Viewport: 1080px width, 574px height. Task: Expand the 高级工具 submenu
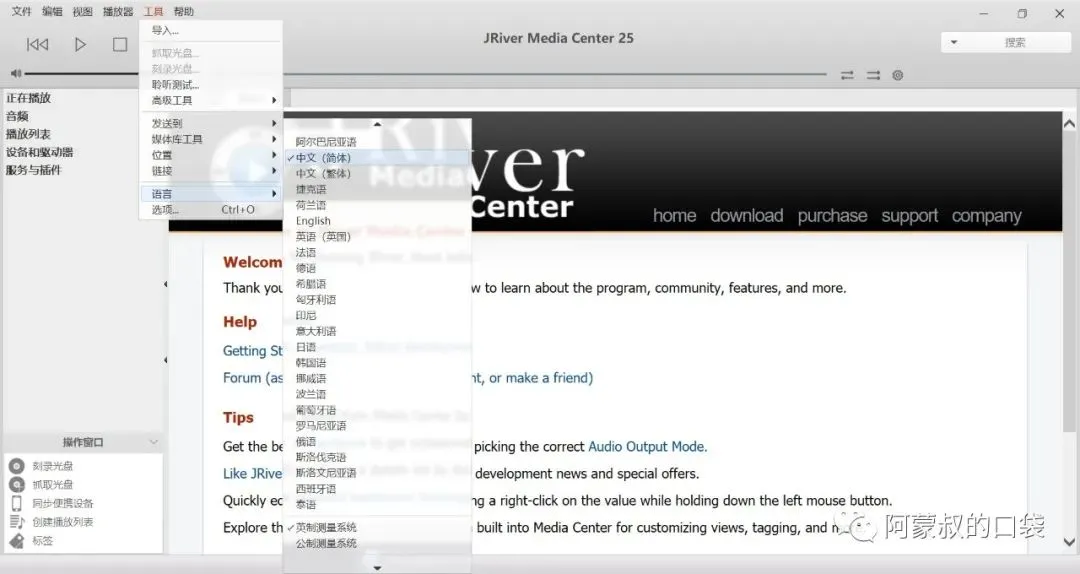click(x=211, y=101)
